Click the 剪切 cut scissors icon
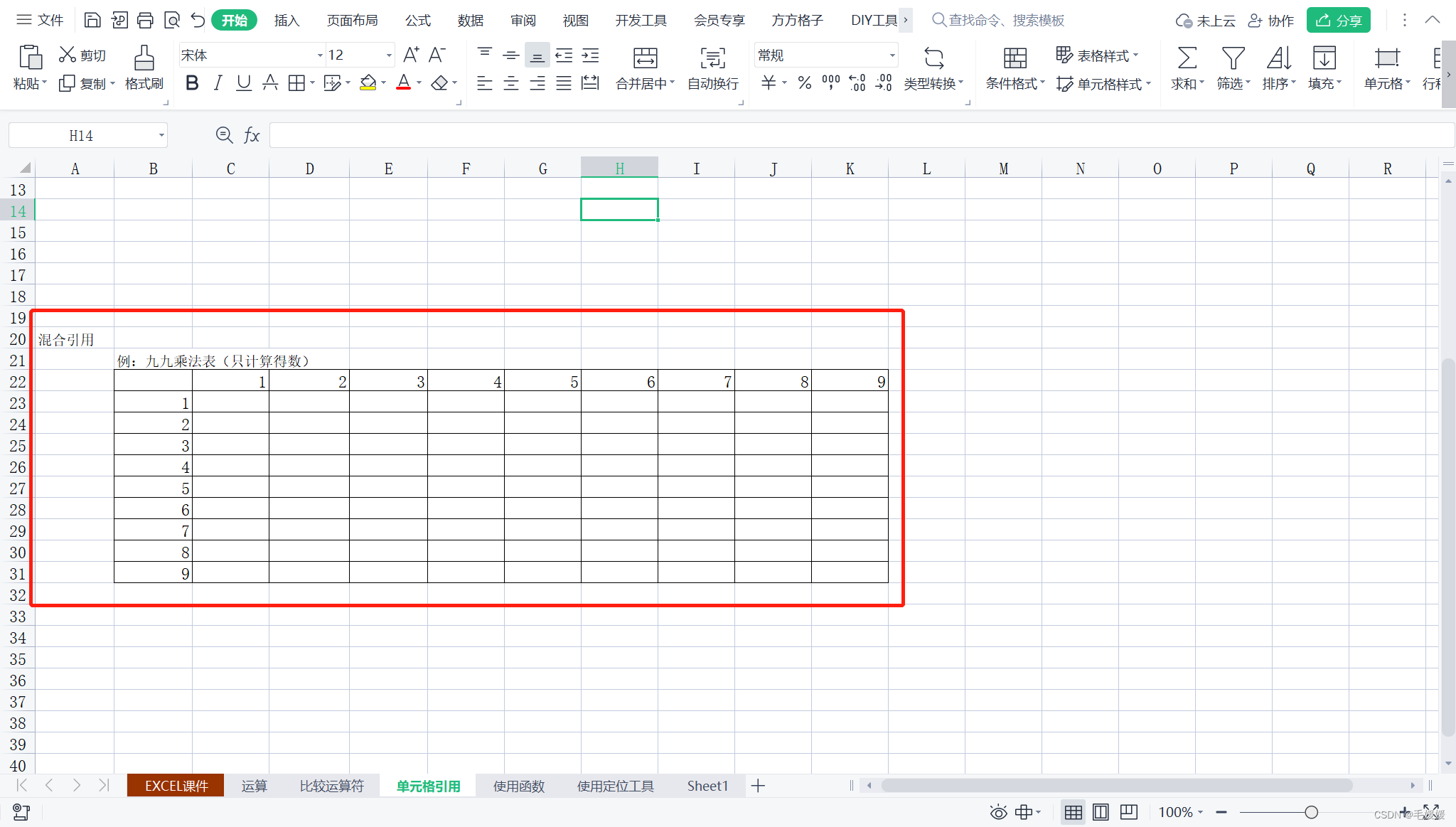Screen dimensions: 1456x827 pos(68,55)
